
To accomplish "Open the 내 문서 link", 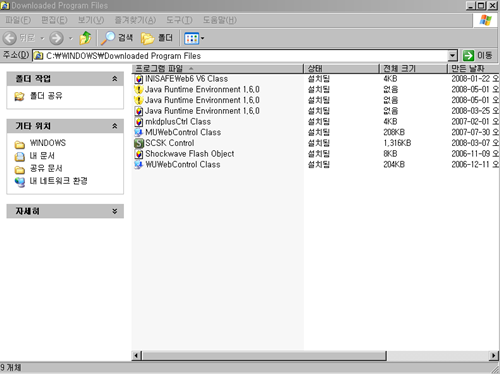I will [x=42, y=156].
